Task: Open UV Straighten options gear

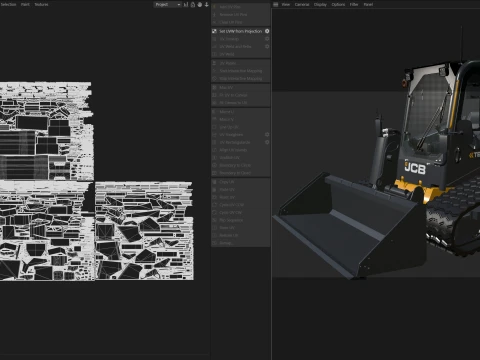Action: click(x=267, y=135)
